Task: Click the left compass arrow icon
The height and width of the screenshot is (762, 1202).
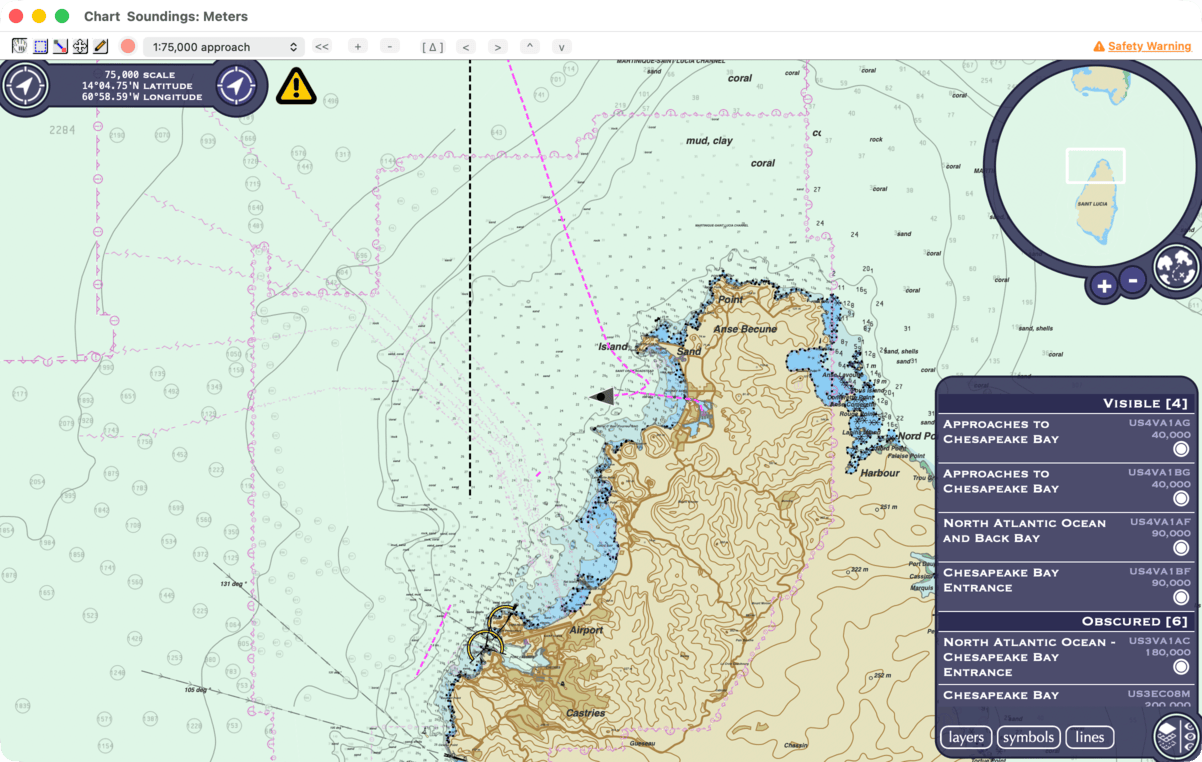Action: (x=25, y=85)
